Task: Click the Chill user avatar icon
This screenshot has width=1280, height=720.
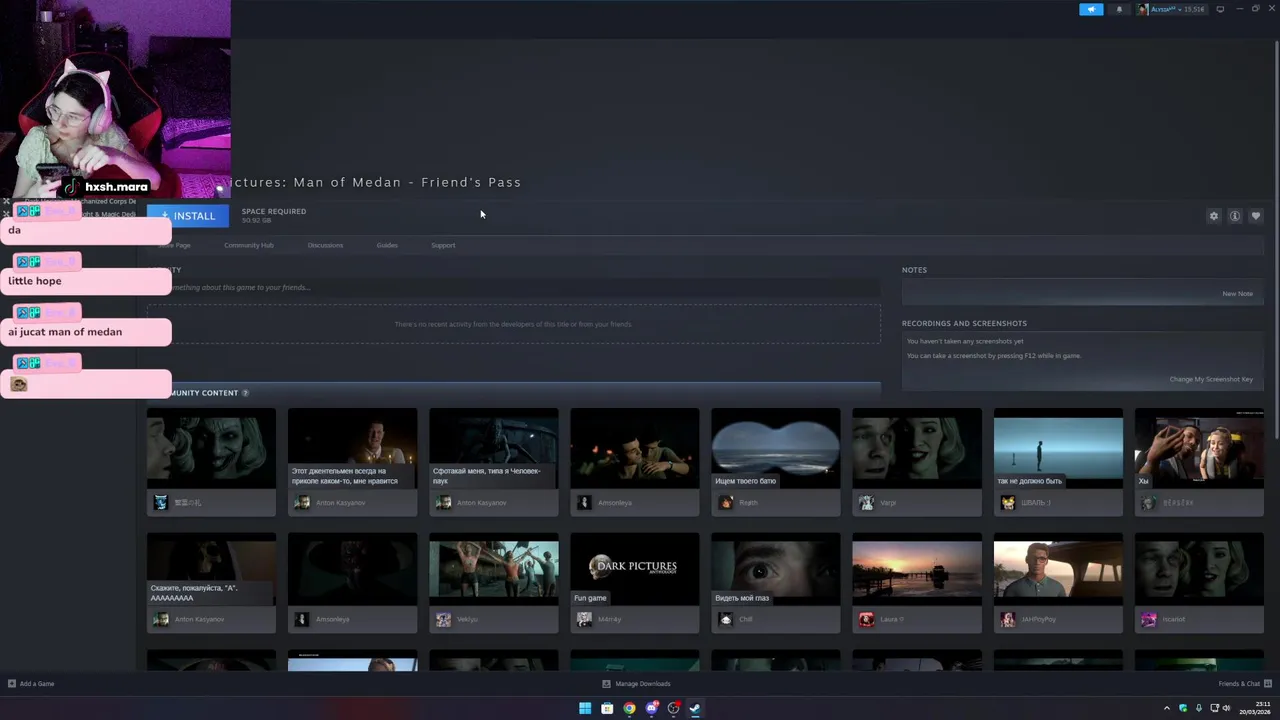Action: pos(726,620)
